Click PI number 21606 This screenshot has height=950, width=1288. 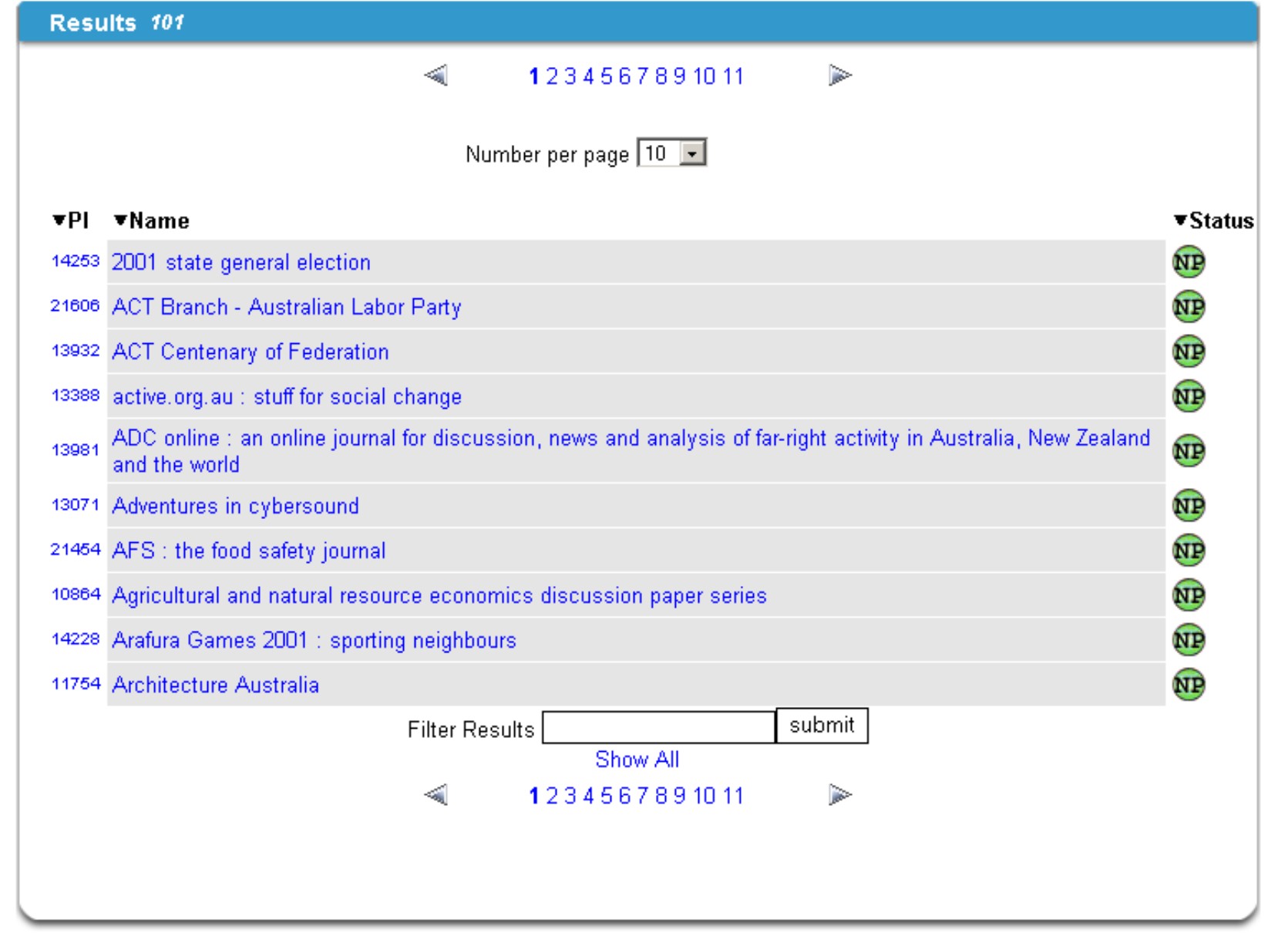pos(76,306)
